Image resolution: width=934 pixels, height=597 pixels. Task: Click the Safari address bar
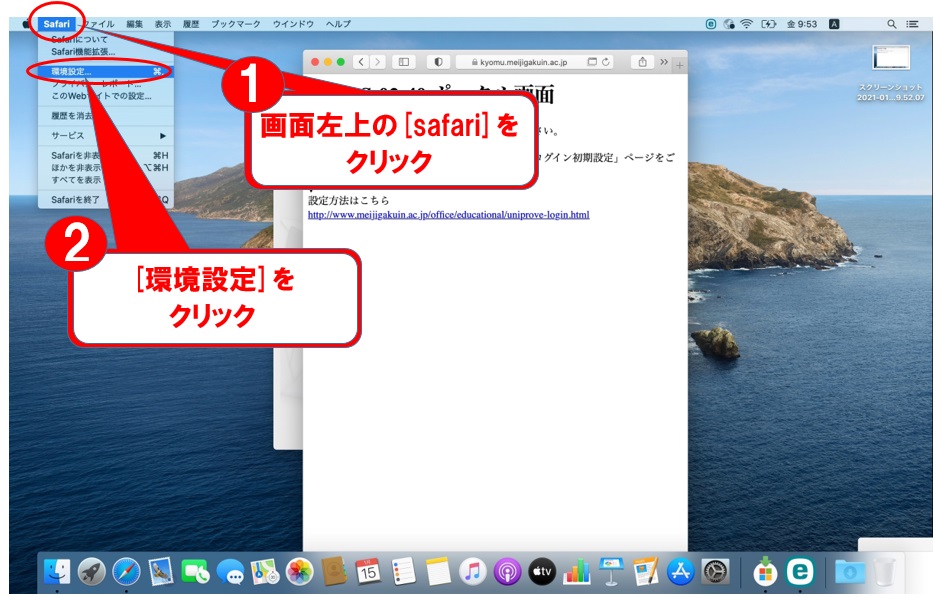pyautogui.click(x=535, y=62)
